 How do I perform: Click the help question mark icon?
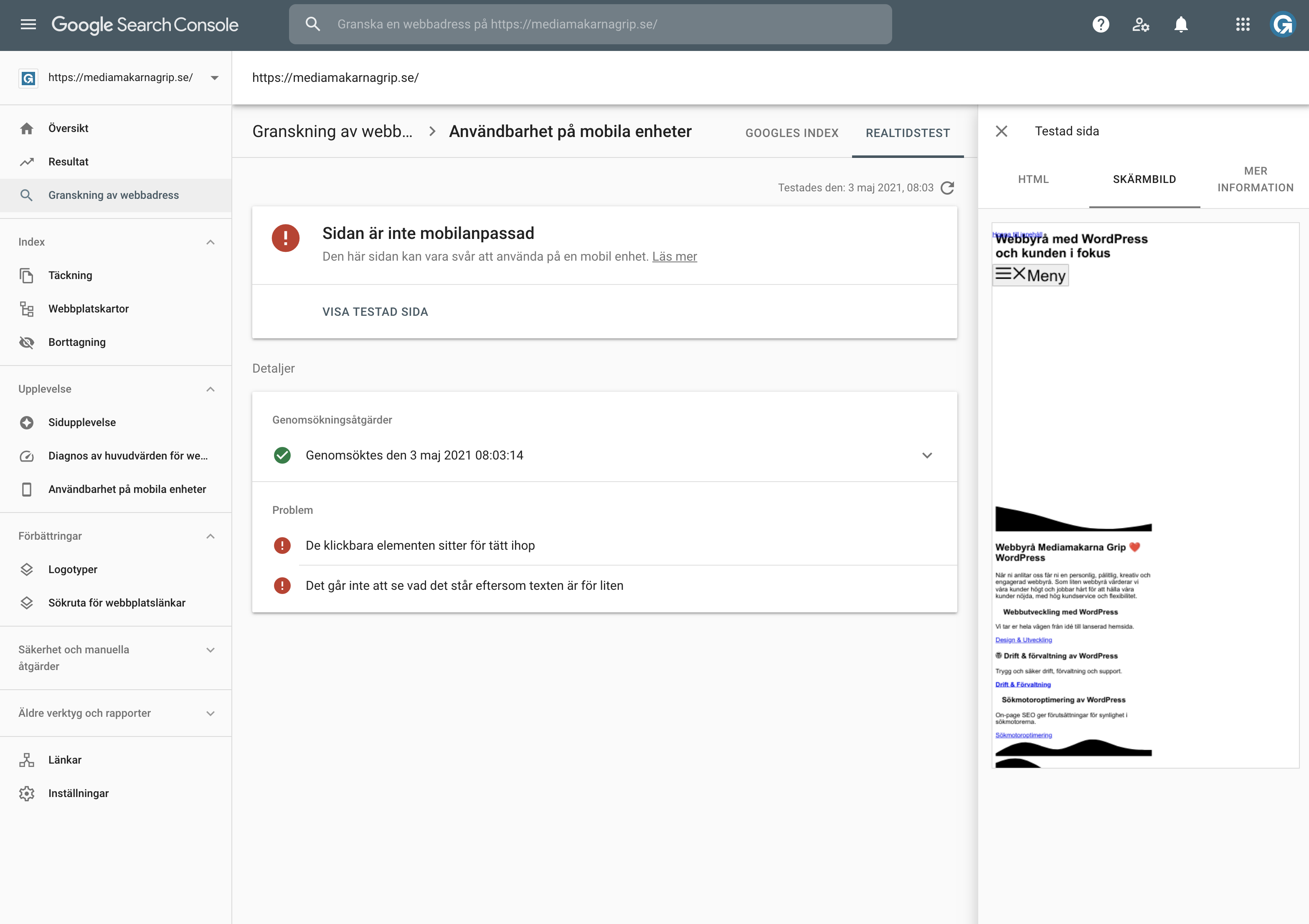(x=1100, y=25)
